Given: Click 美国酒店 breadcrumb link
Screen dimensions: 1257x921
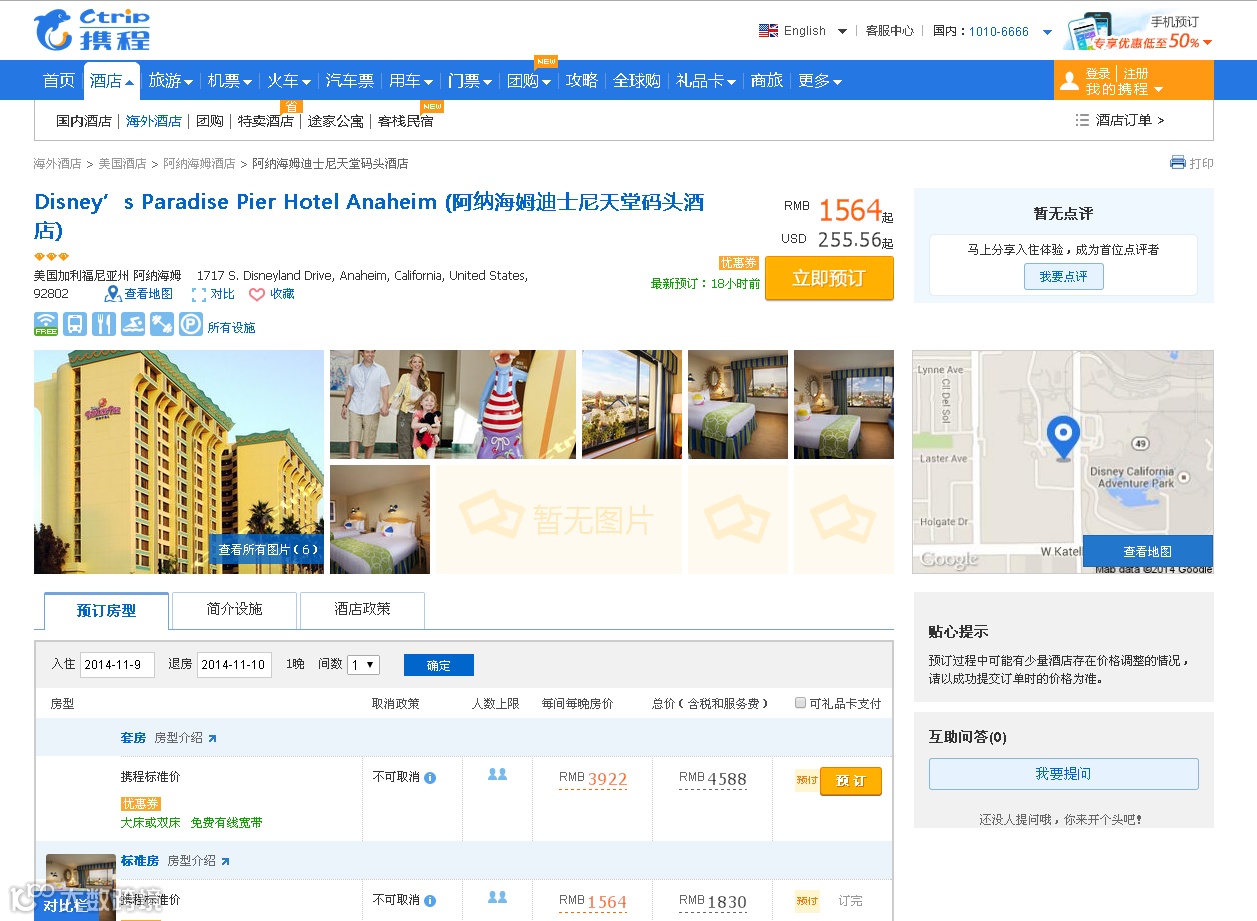Looking at the screenshot, I should pos(122,163).
